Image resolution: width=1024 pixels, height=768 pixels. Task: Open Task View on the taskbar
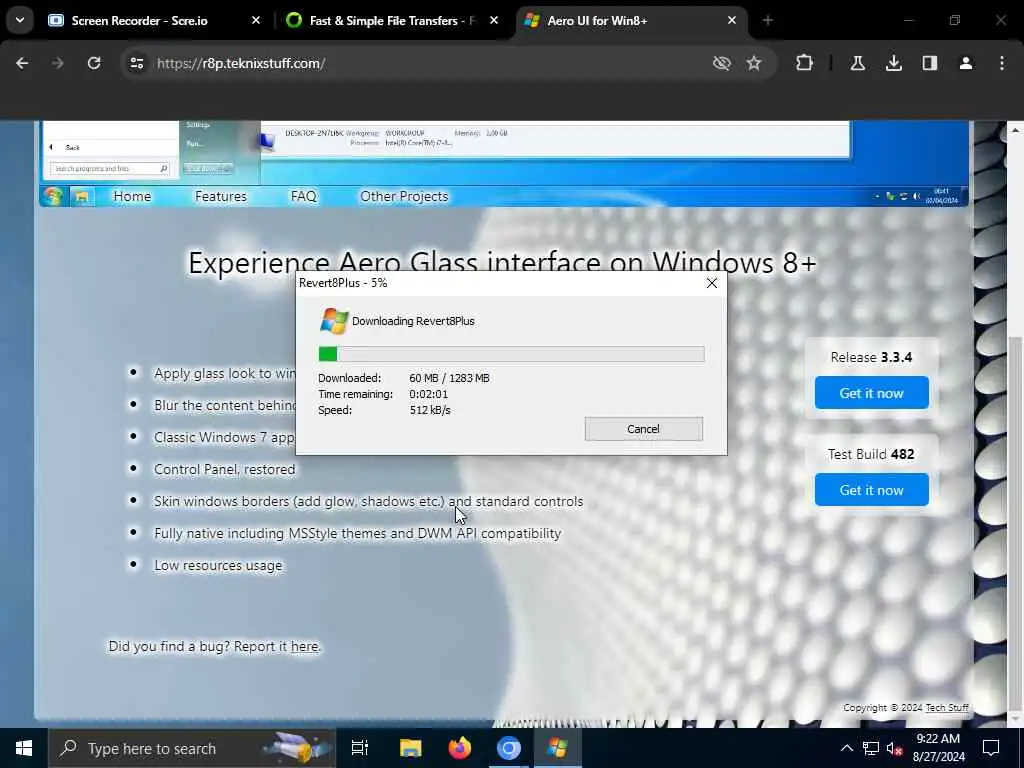(360, 748)
